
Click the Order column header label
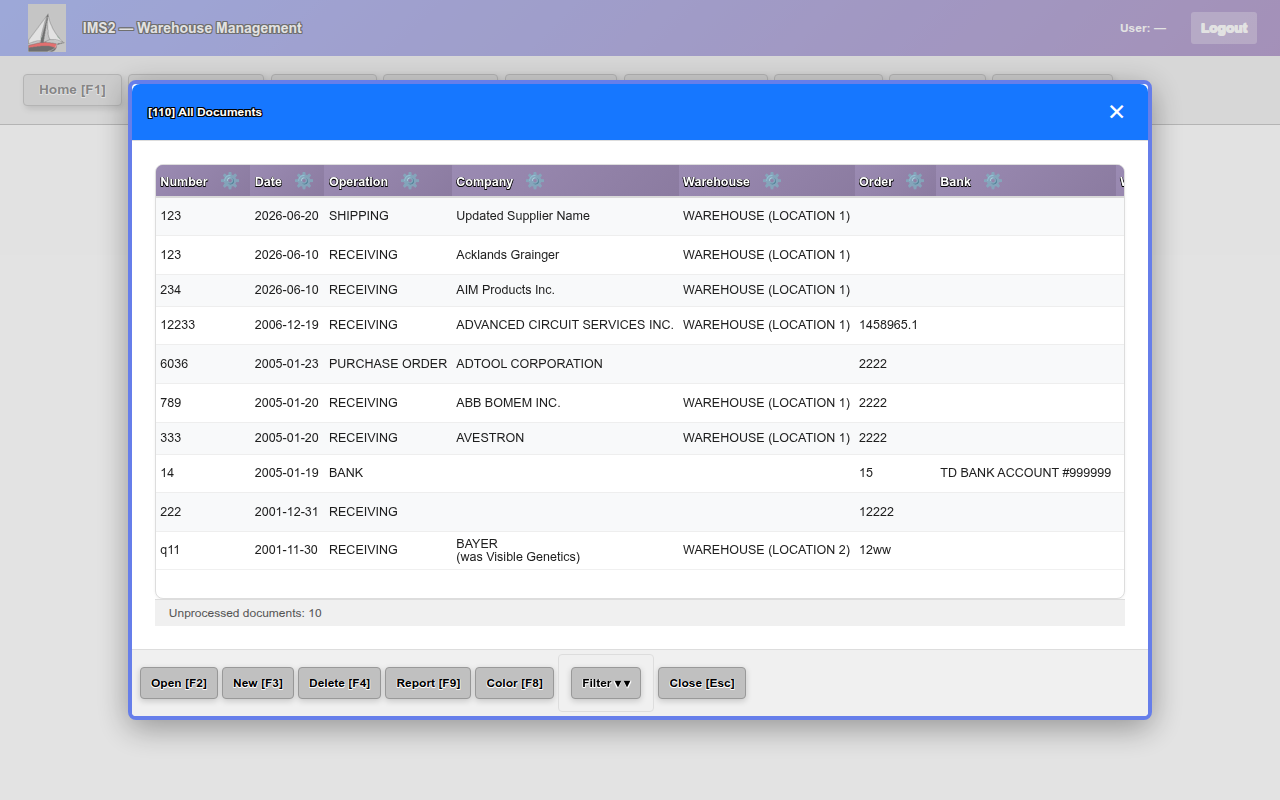pyautogui.click(x=876, y=182)
